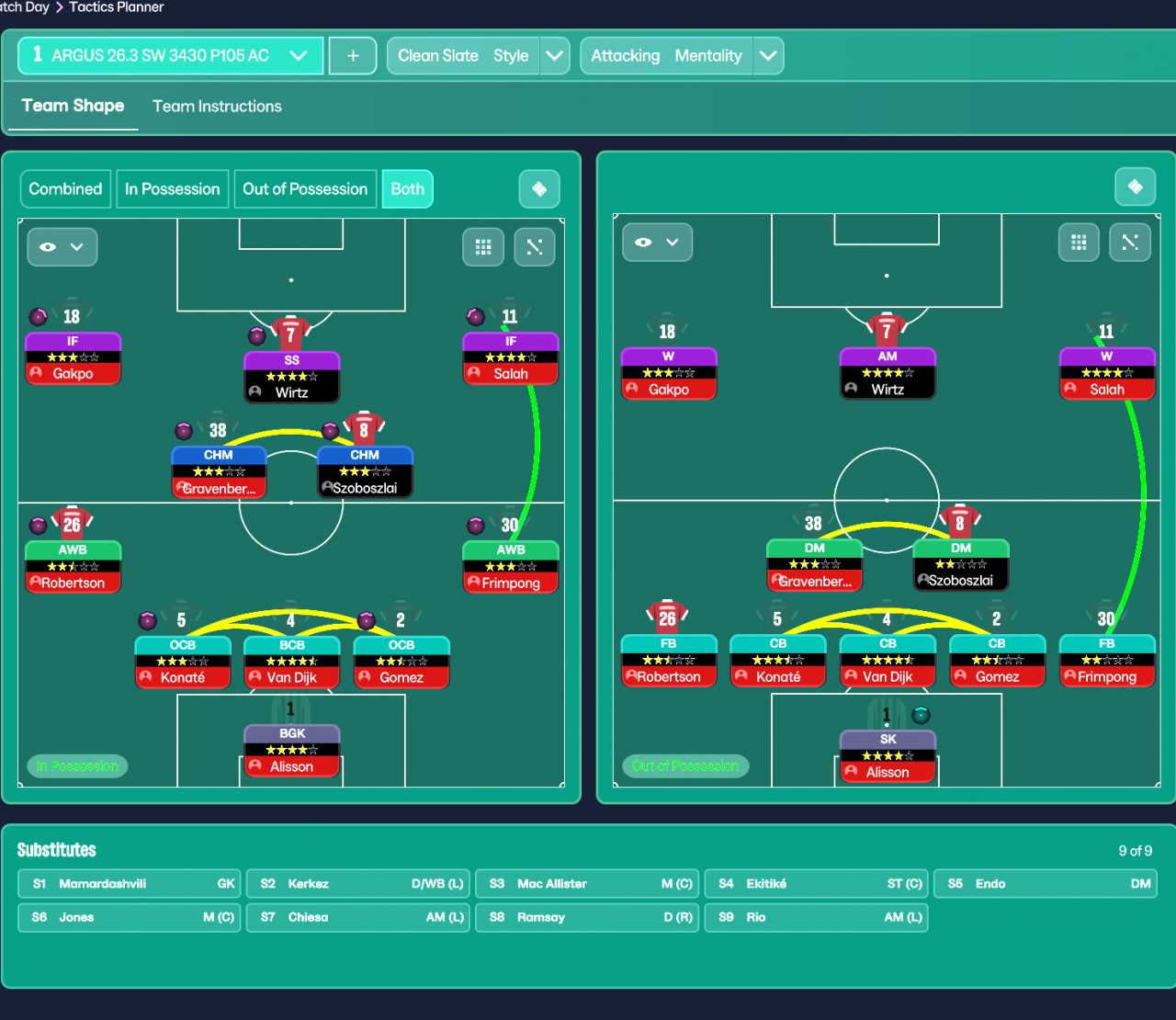This screenshot has height=1020, width=1176.
Task: Click Szoboszlai's number 8 shirt on left pitch
Action: [x=364, y=428]
